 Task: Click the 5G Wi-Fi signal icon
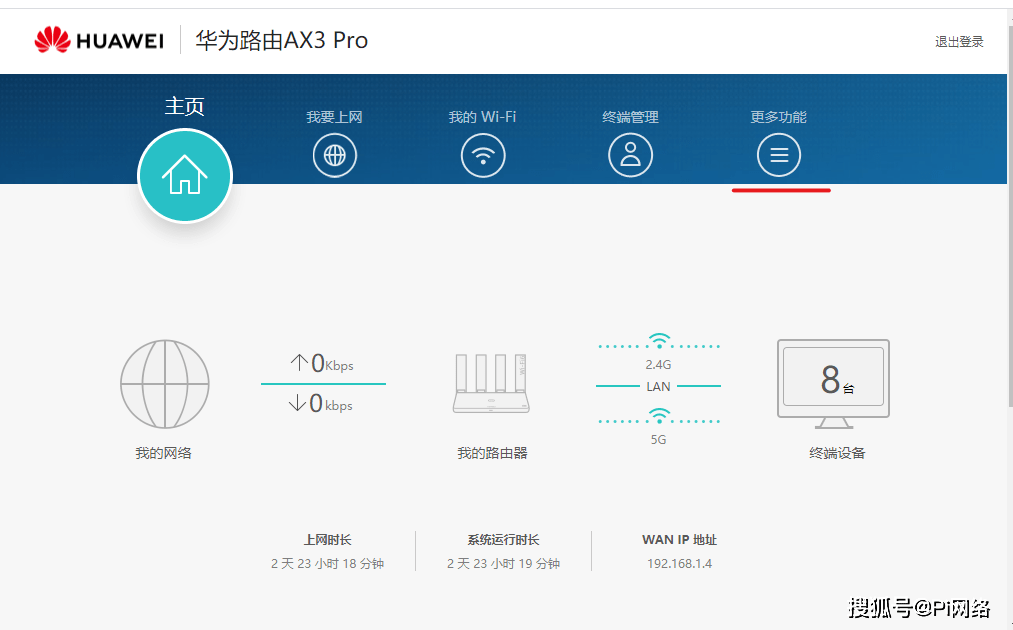click(x=659, y=416)
